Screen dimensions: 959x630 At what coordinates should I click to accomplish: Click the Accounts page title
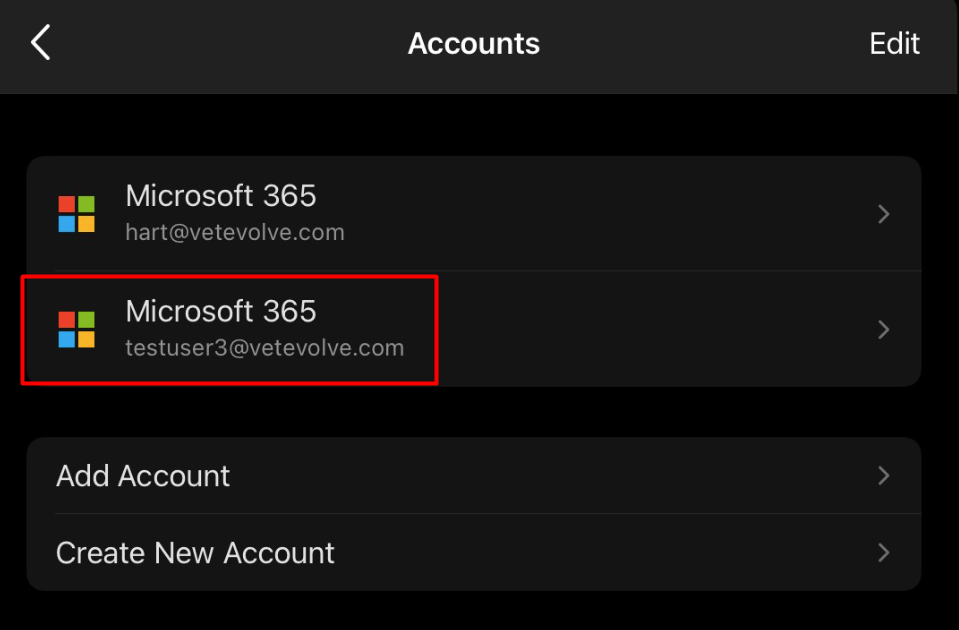(x=474, y=43)
